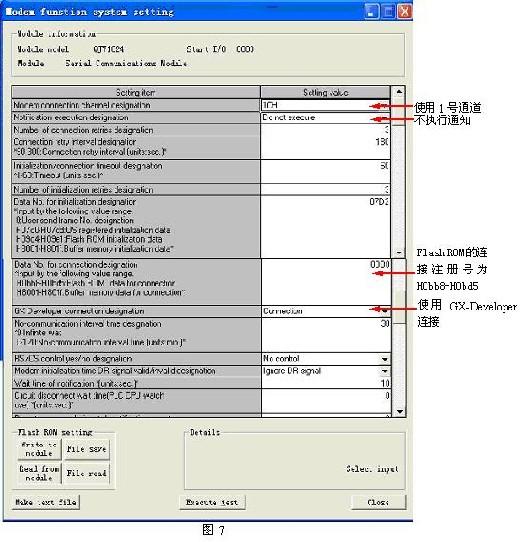Select the Data No. for initialization value cell

pyautogui.click(x=325, y=226)
